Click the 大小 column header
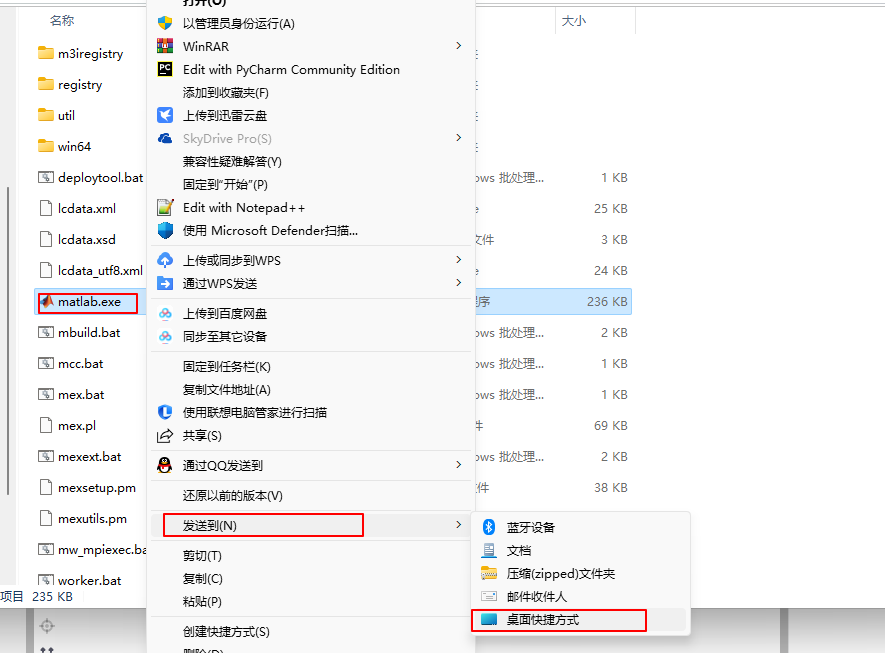The width and height of the screenshot is (885, 653). [x=574, y=21]
